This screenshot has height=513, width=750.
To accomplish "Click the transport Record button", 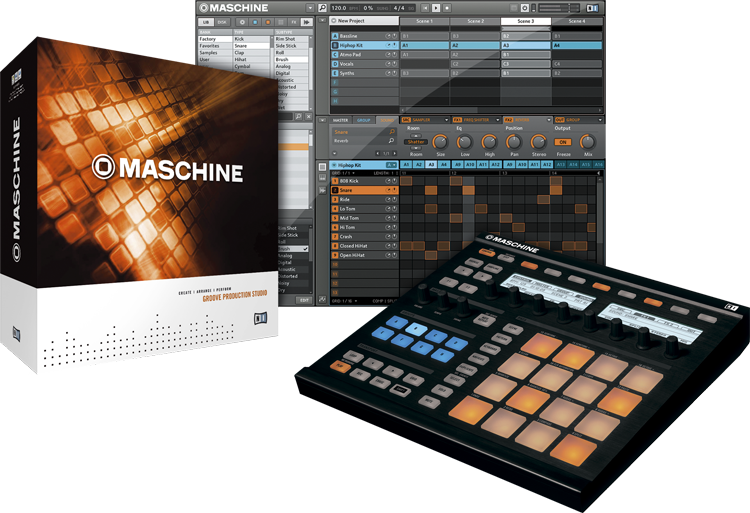I will 447,8.
